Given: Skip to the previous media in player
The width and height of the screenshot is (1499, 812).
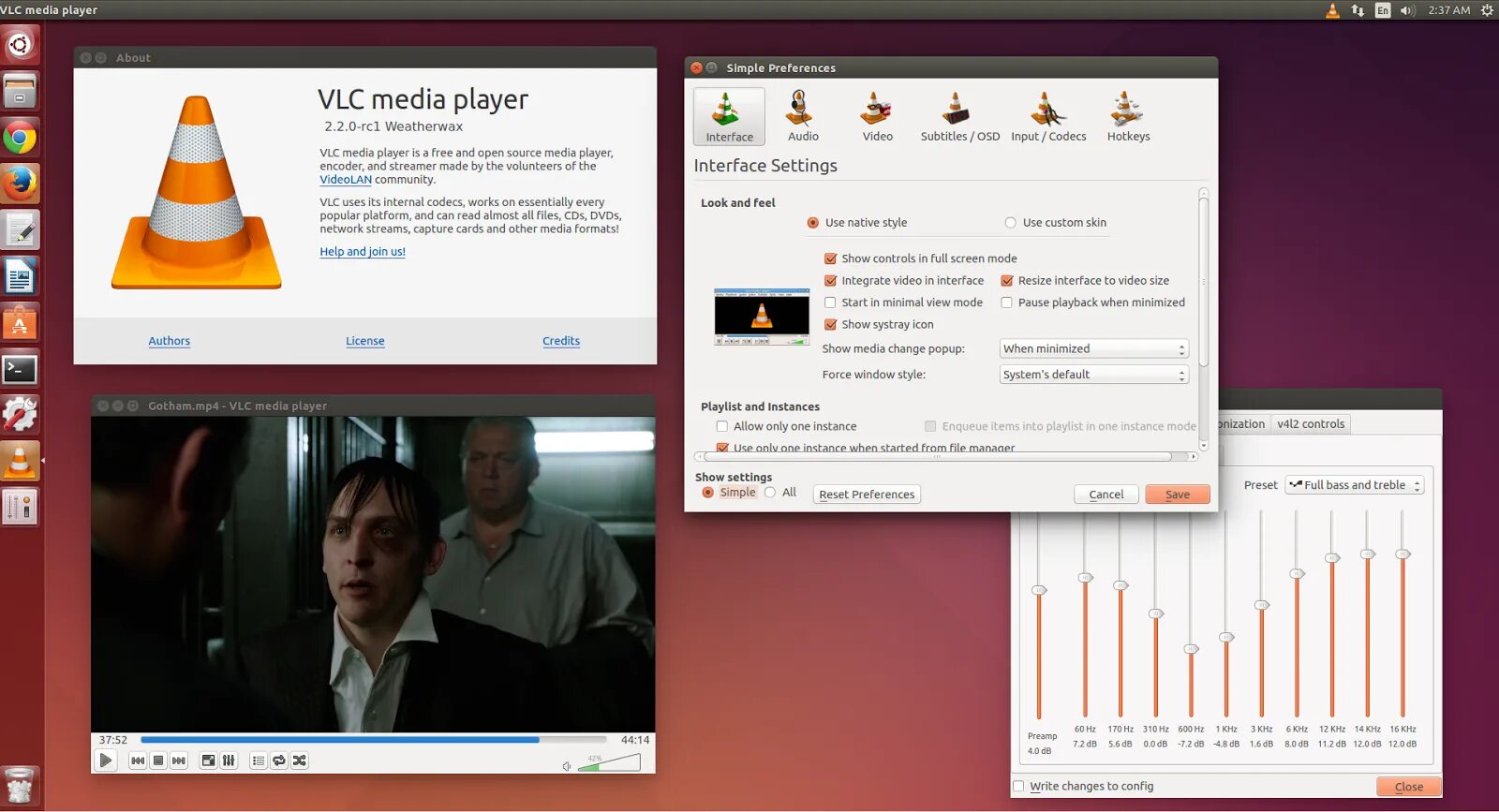Looking at the screenshot, I should tap(138, 760).
